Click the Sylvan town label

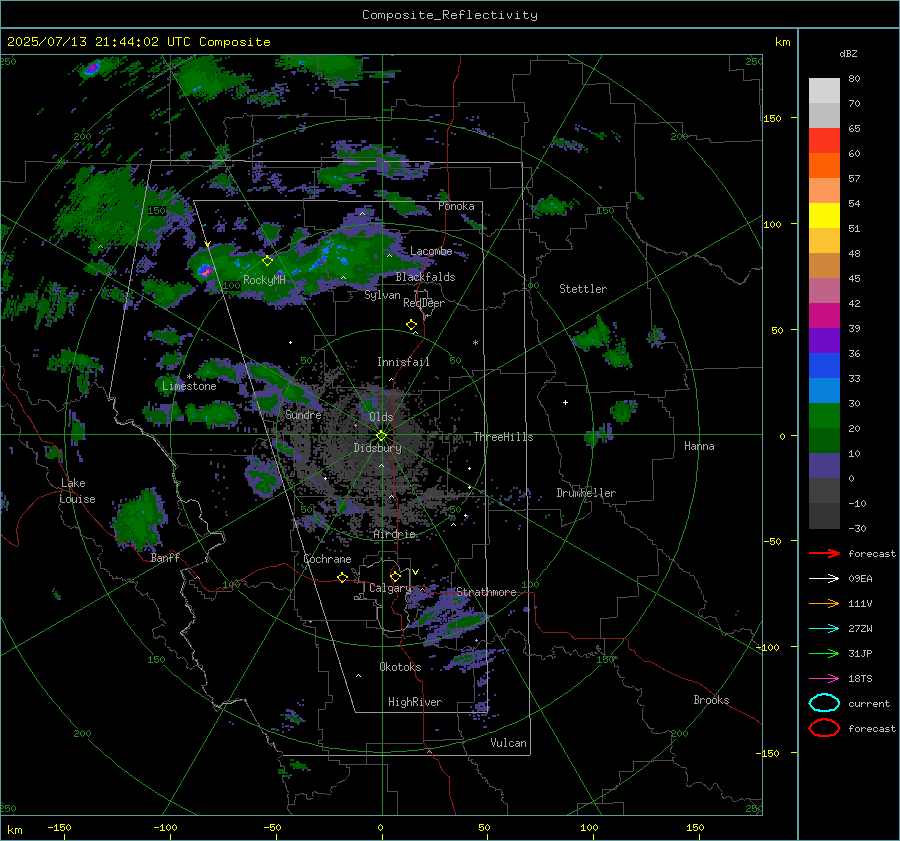point(382,295)
